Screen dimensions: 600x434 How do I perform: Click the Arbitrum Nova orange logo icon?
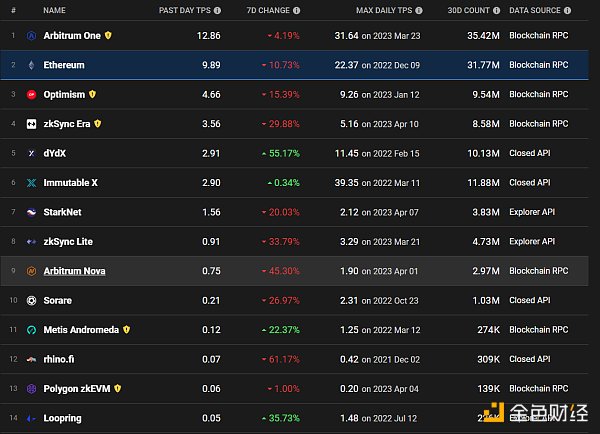pyautogui.click(x=31, y=271)
